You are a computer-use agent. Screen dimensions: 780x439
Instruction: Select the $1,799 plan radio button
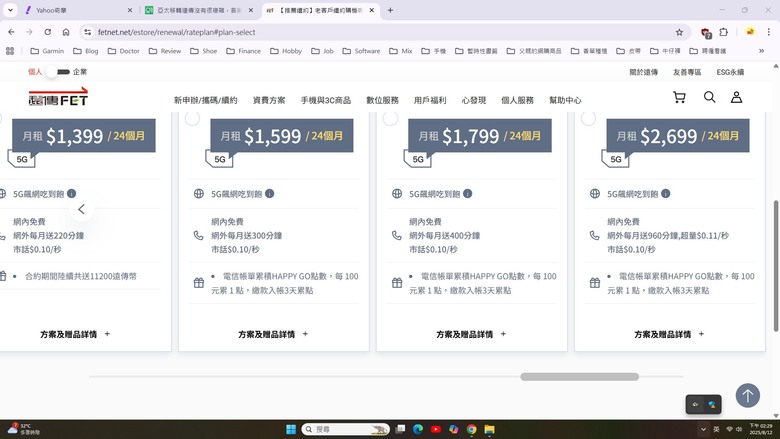pyautogui.click(x=390, y=118)
